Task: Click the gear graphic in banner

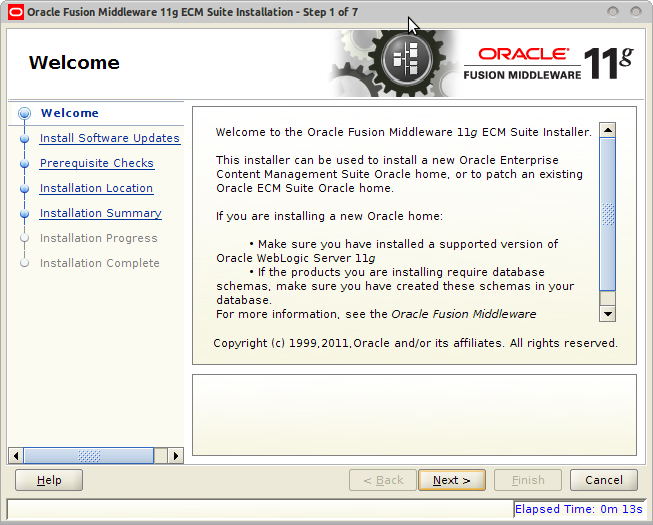Action: click(x=394, y=63)
